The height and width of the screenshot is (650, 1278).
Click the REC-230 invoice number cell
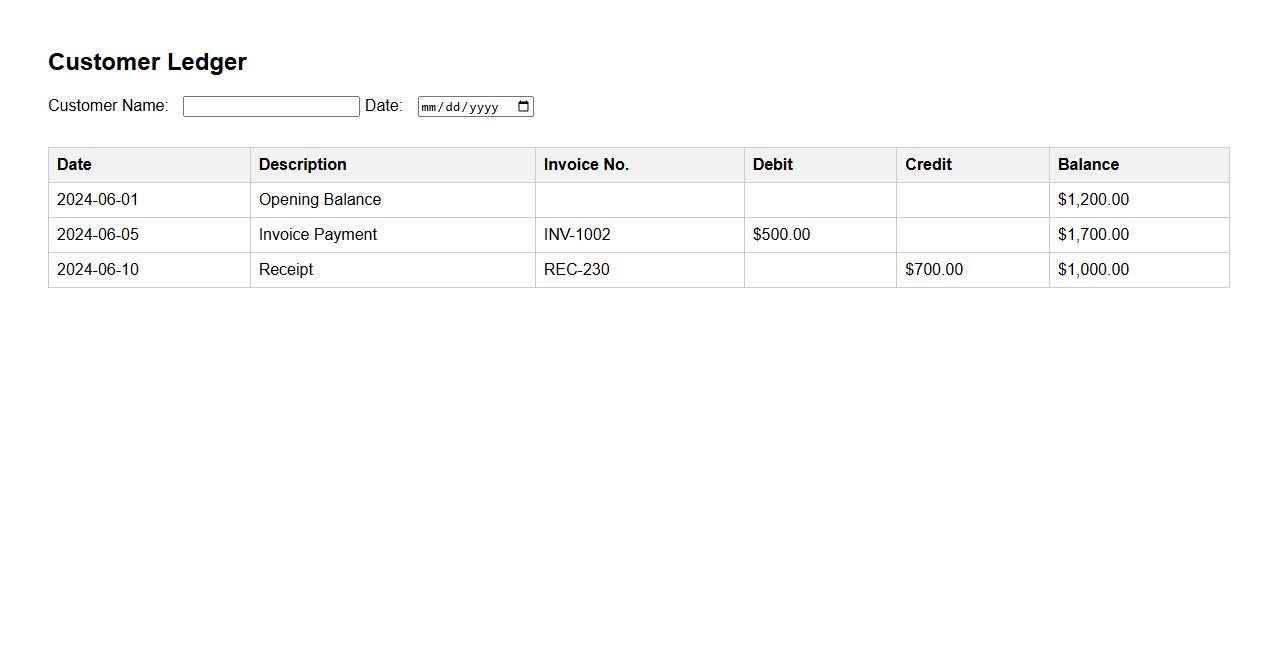coord(576,270)
